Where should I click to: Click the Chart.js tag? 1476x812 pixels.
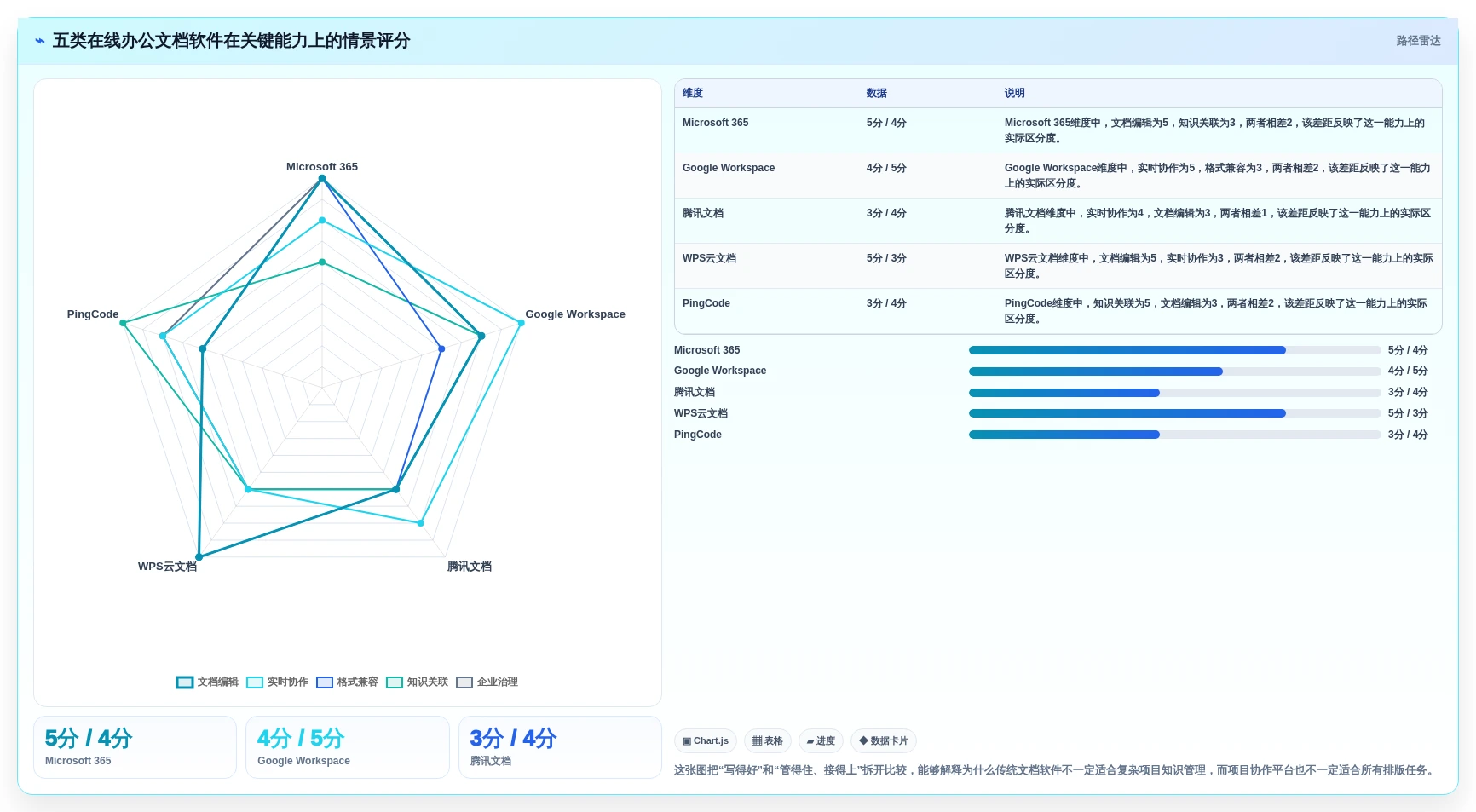coord(706,741)
